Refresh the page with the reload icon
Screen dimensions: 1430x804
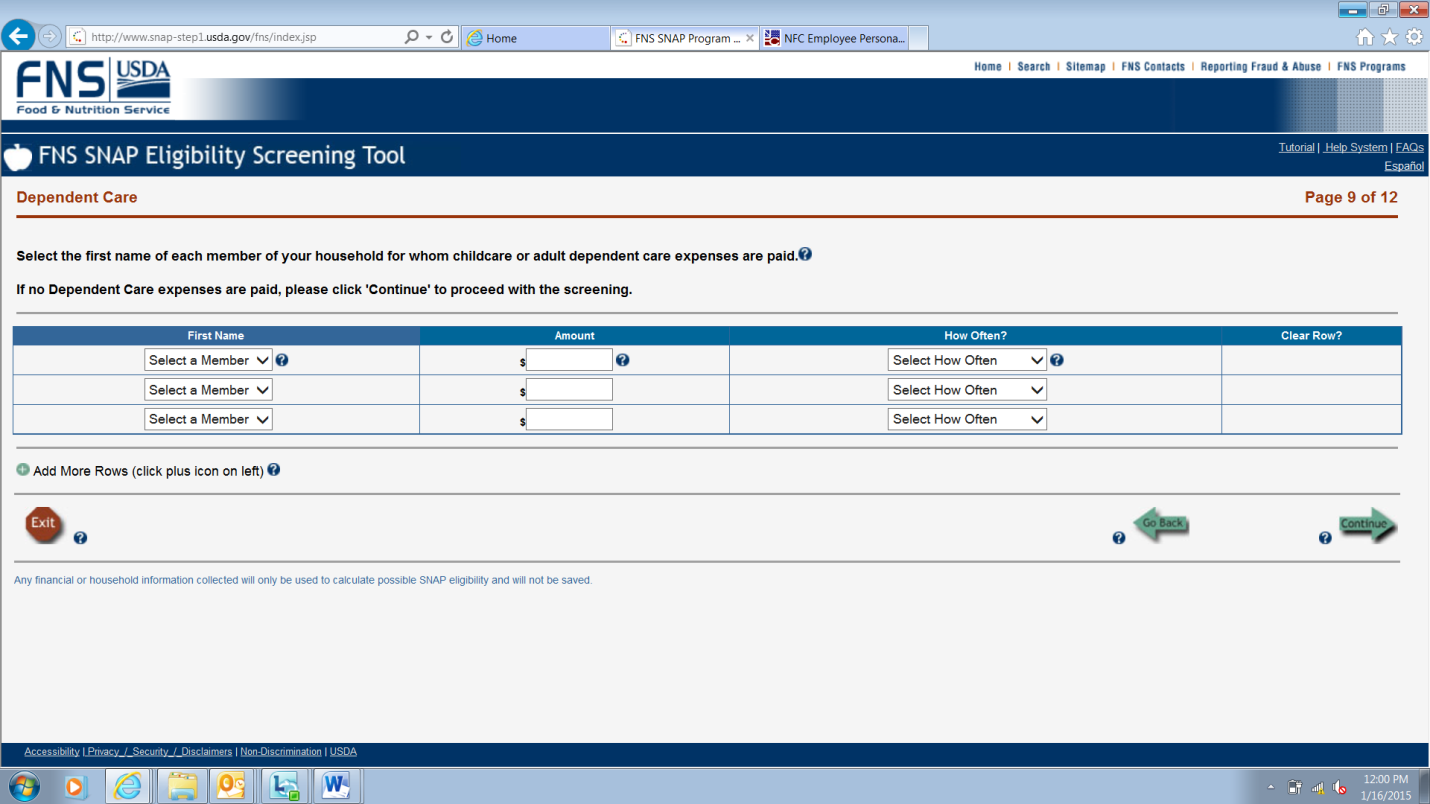(447, 37)
